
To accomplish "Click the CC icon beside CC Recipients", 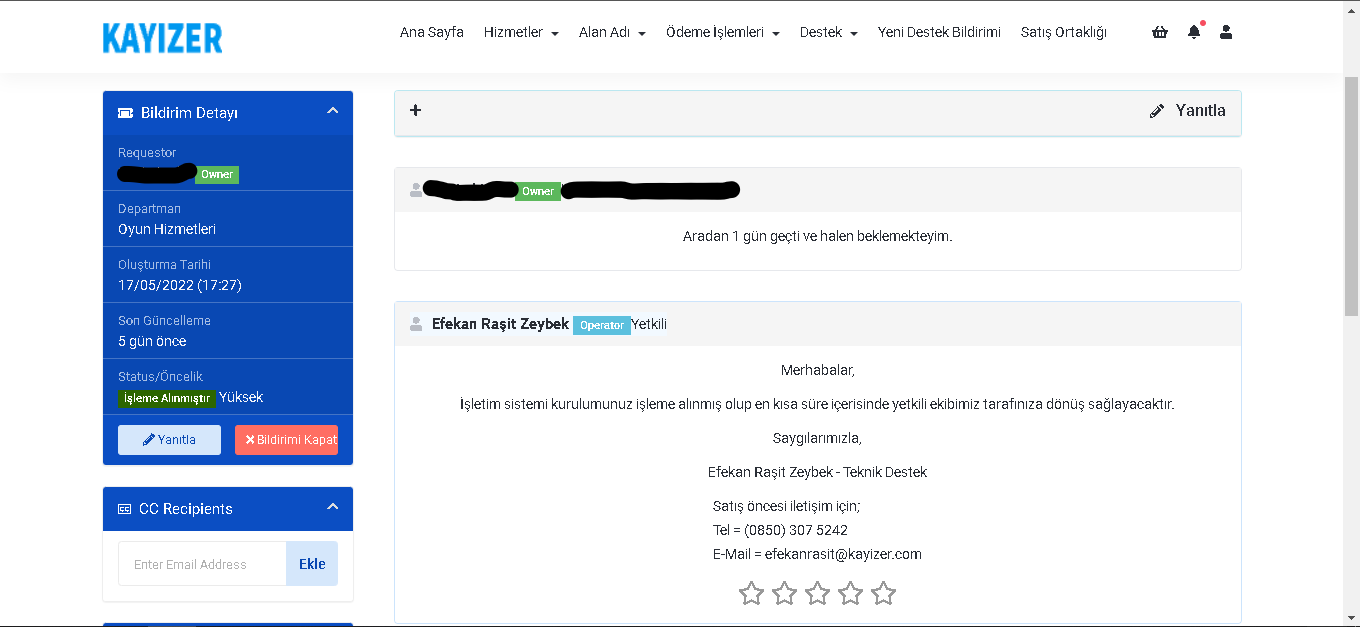I will click(x=125, y=509).
